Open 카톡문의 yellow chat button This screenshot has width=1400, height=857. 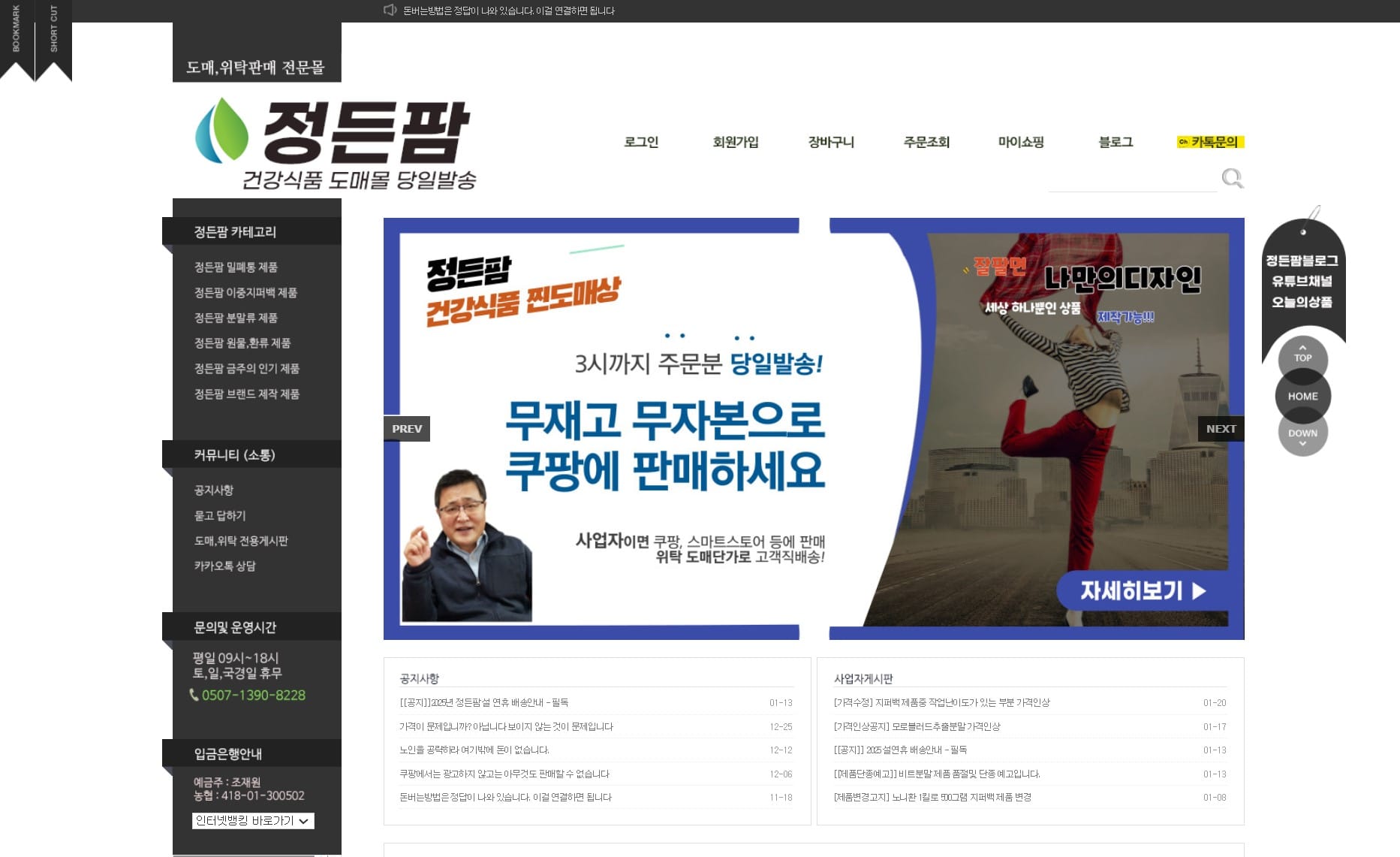pos(1210,142)
